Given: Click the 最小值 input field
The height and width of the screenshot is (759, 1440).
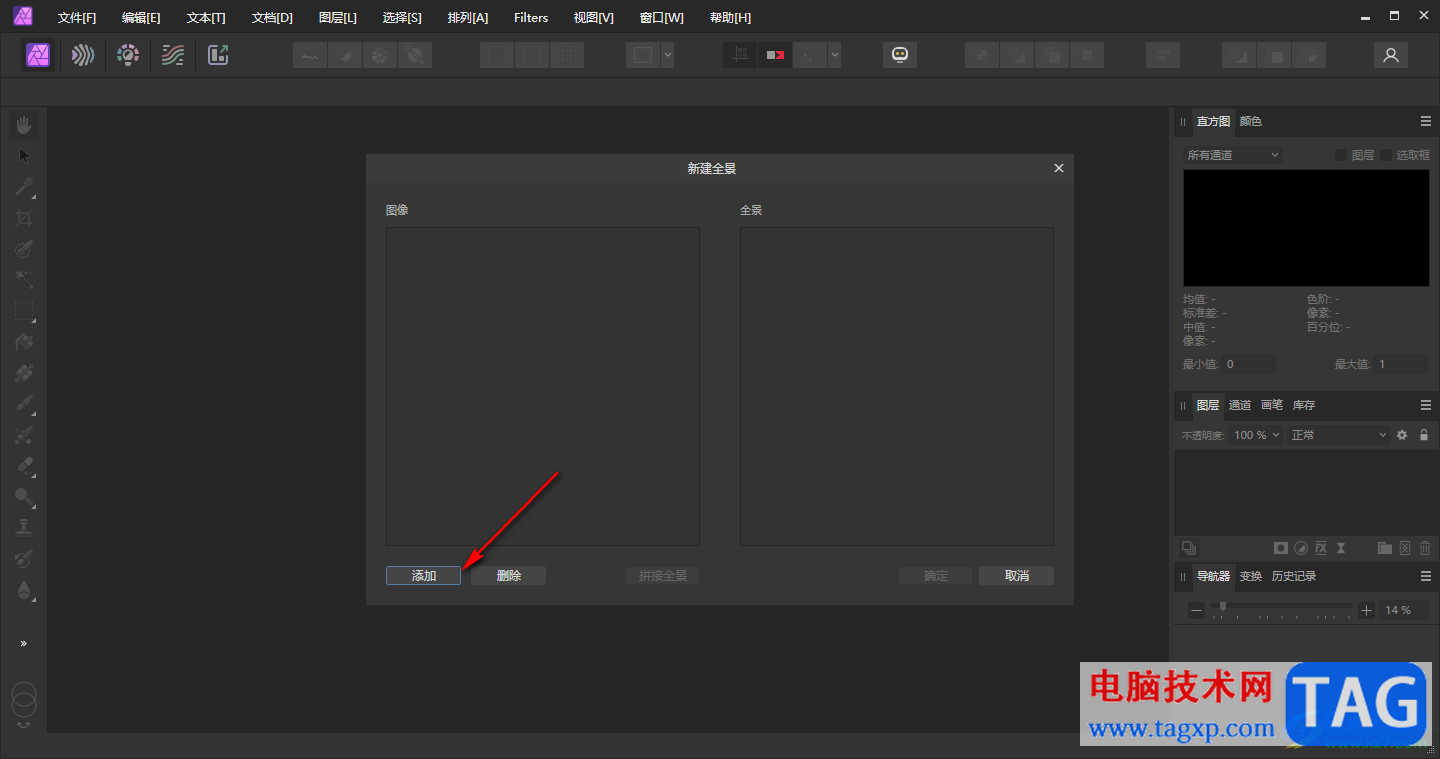Looking at the screenshot, I should click(x=1248, y=364).
